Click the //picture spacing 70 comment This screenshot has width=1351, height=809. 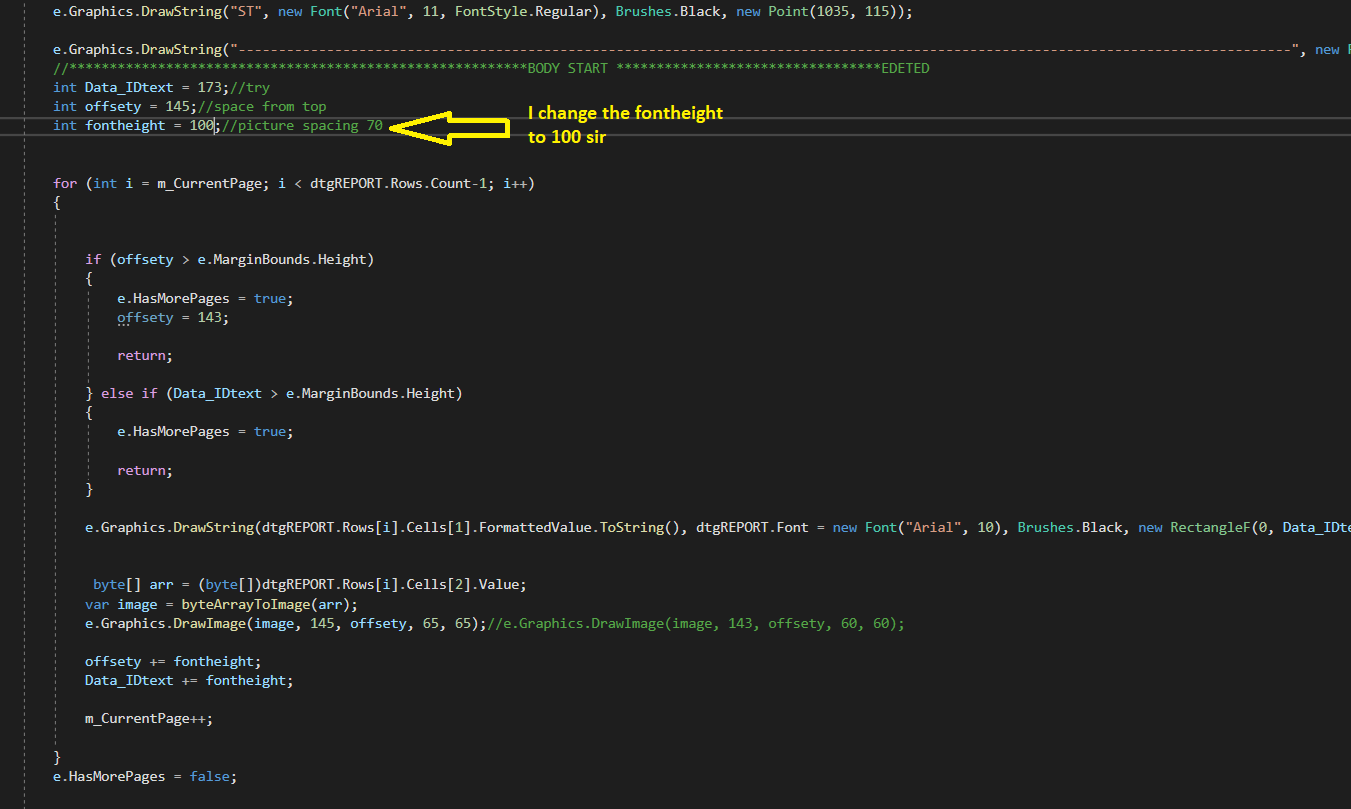[x=302, y=125]
